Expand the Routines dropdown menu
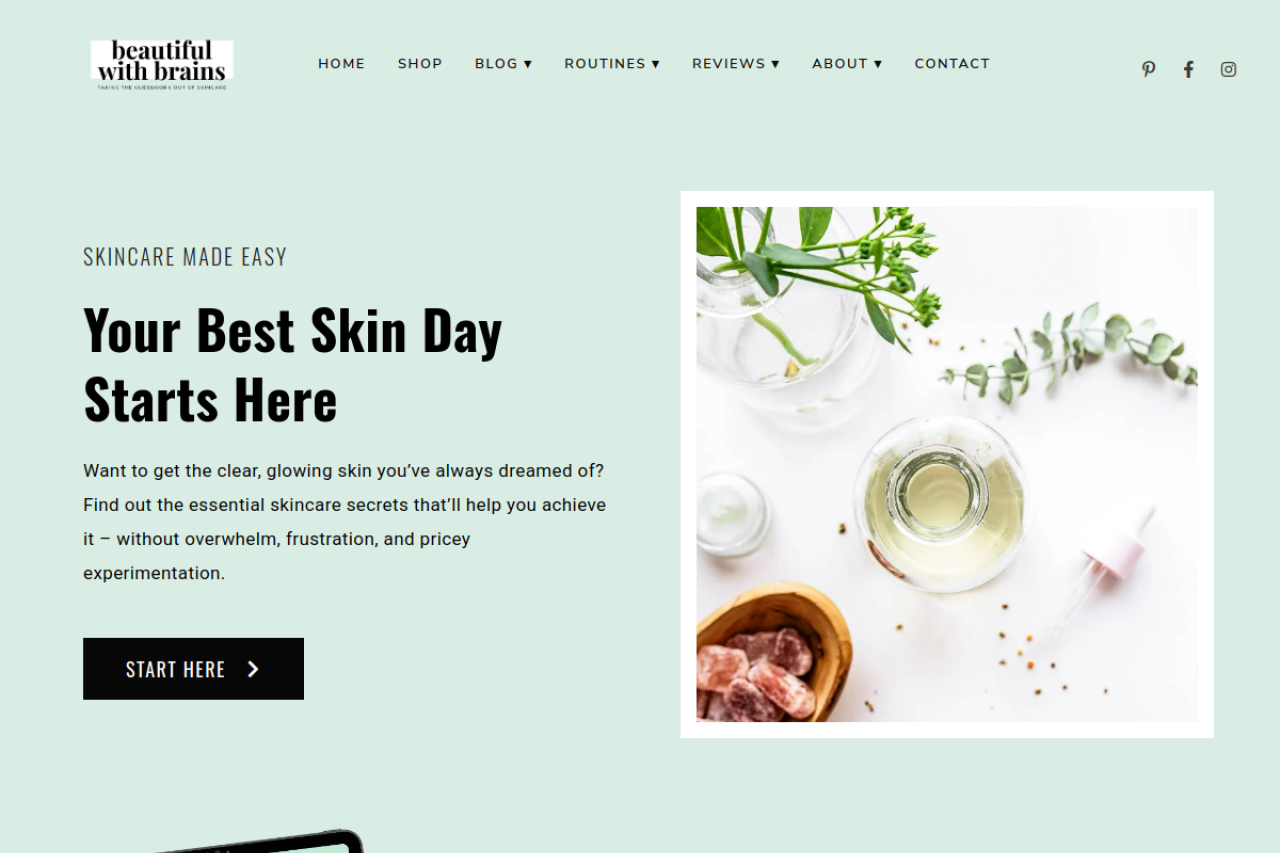Viewport: 1280px width, 853px height. click(612, 63)
